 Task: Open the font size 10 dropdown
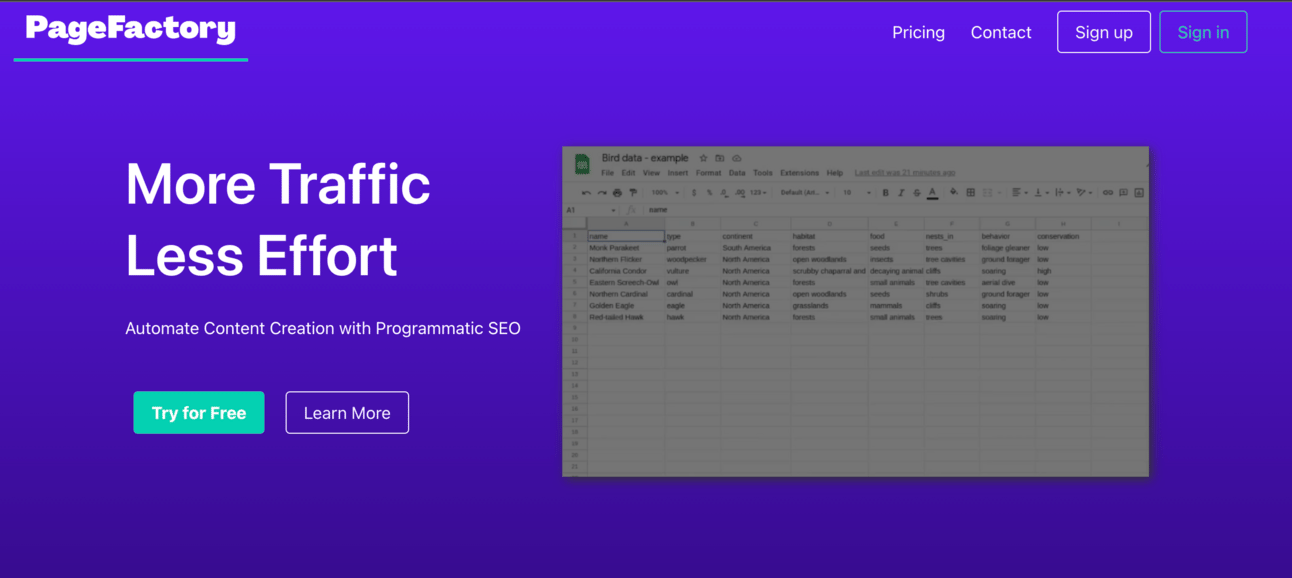856,193
